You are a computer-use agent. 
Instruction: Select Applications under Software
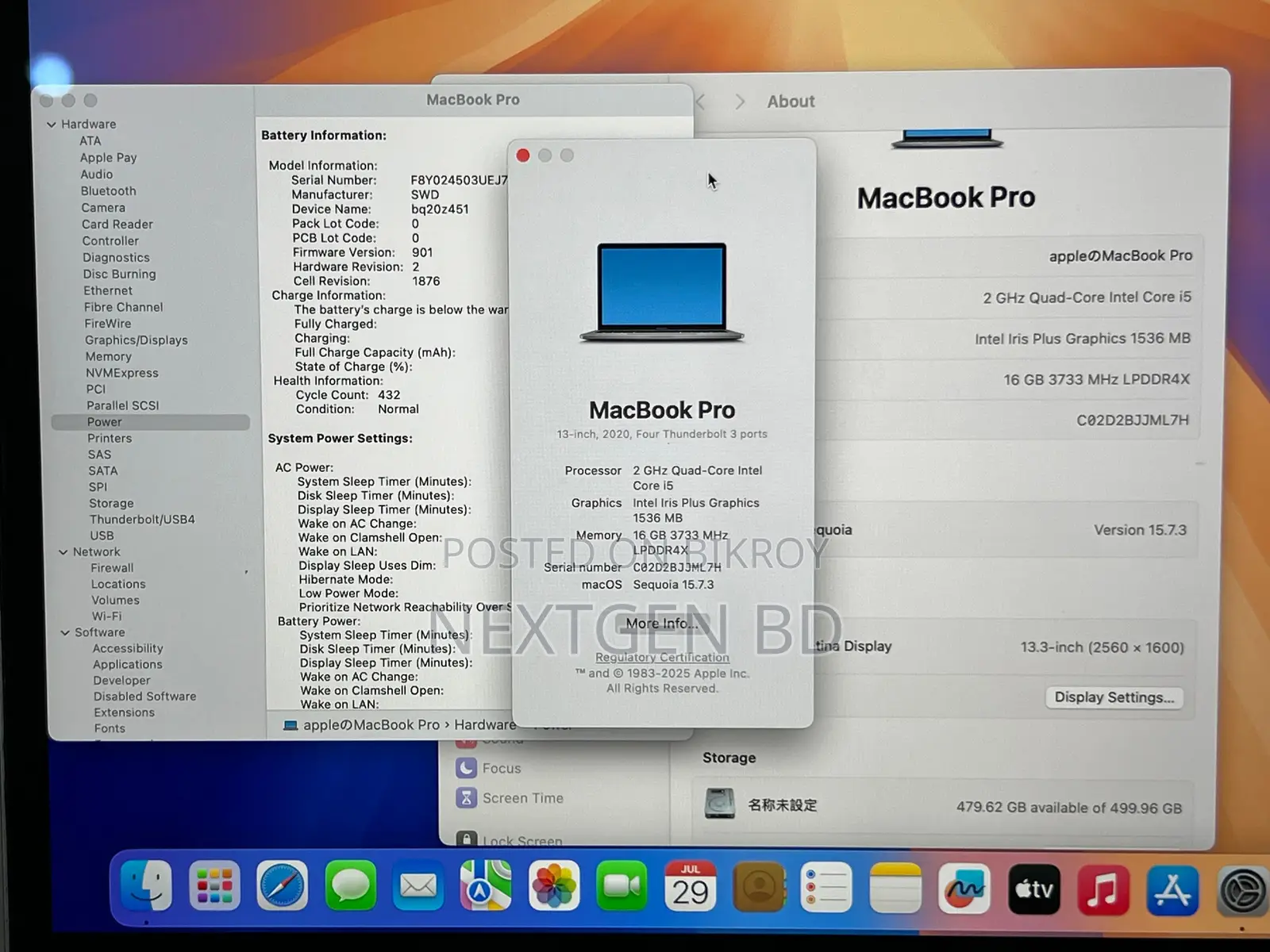click(x=128, y=665)
